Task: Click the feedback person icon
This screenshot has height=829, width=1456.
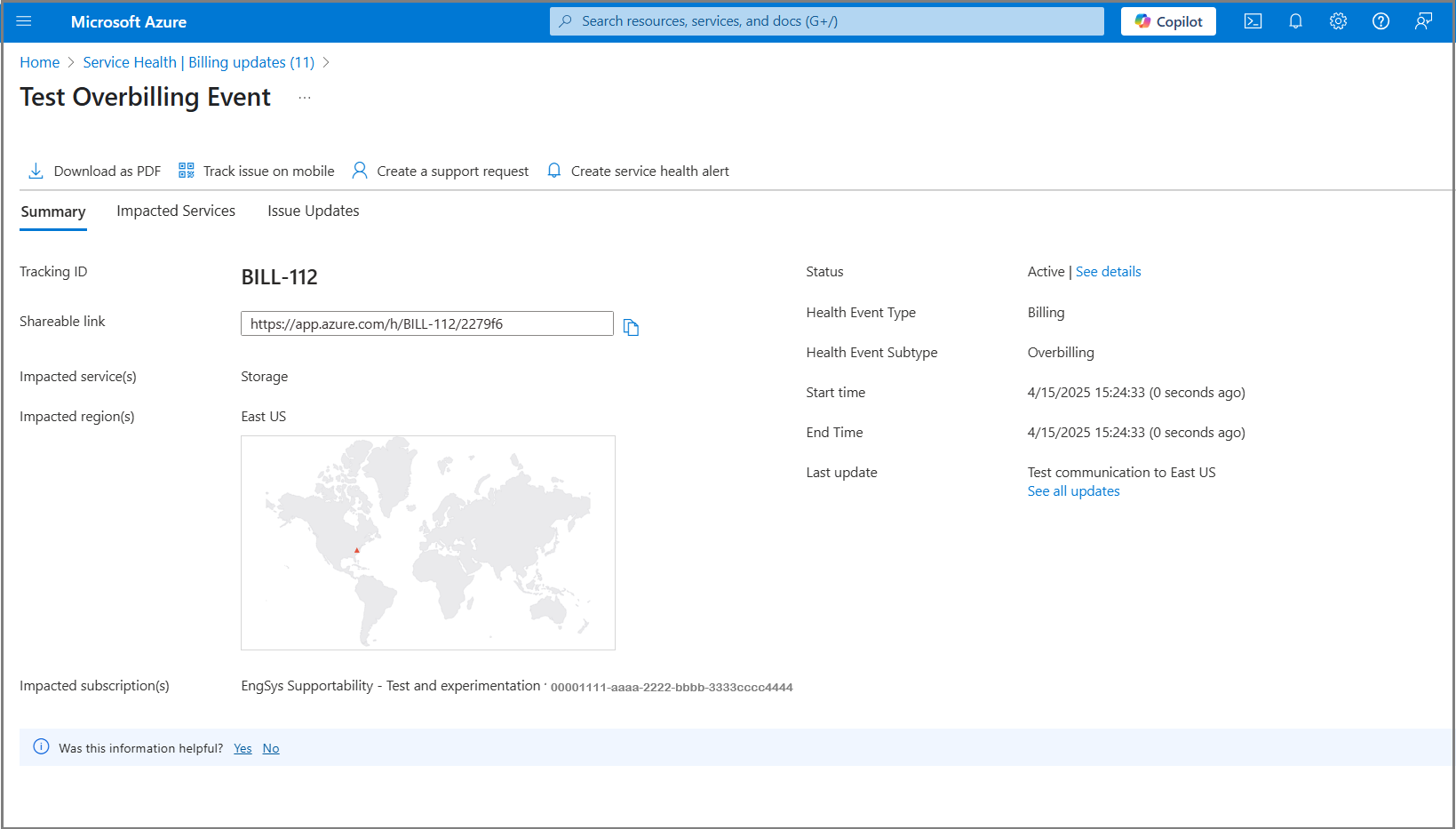Action: 1423,21
